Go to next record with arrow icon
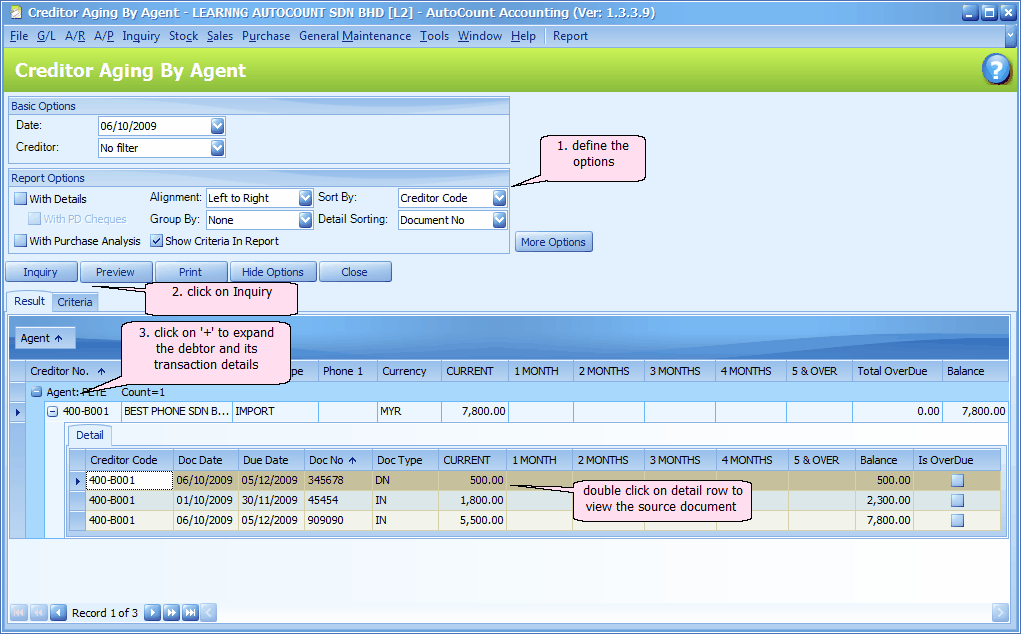Screen dimensions: 1021x634 pyautogui.click(x=152, y=612)
